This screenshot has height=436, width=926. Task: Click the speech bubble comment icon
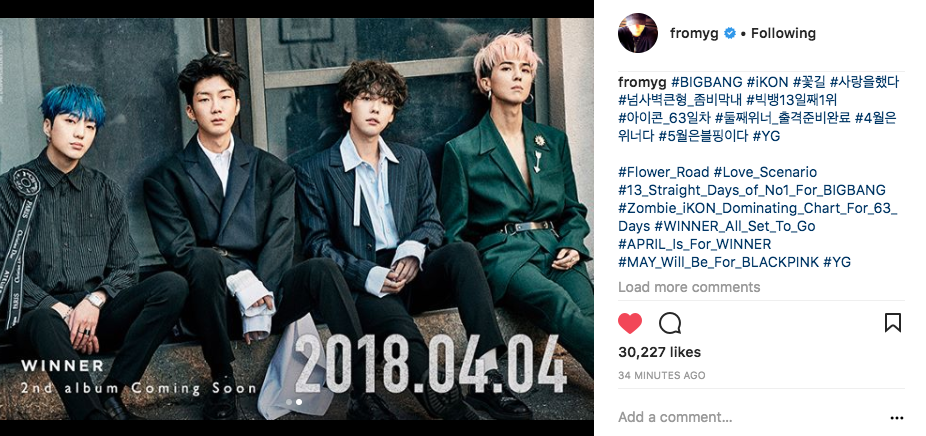tap(670, 323)
